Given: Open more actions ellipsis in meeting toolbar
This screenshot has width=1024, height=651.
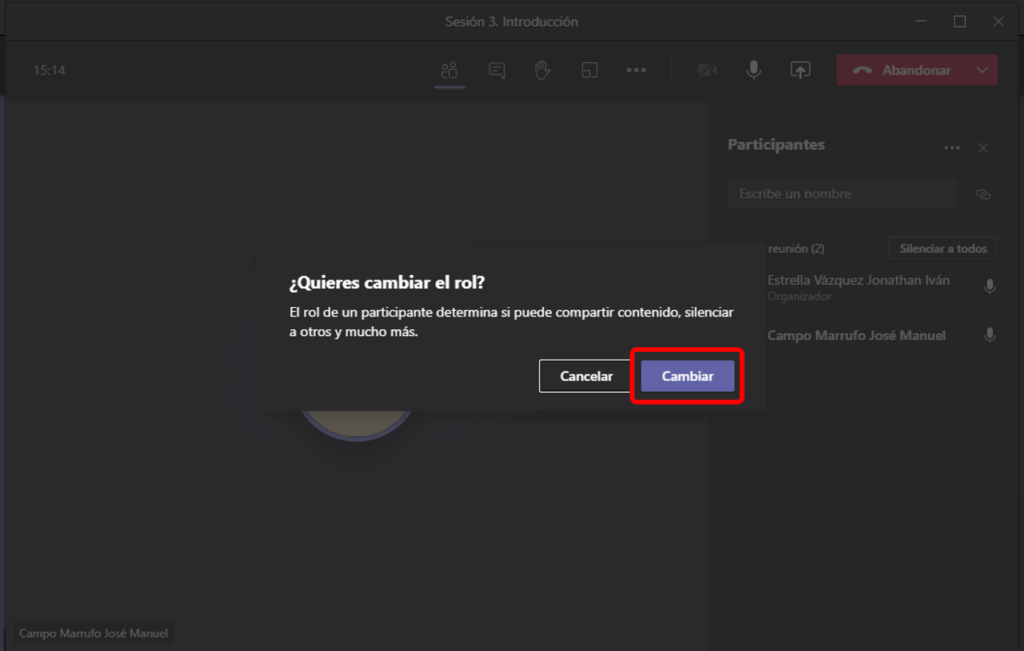Looking at the screenshot, I should [636, 70].
